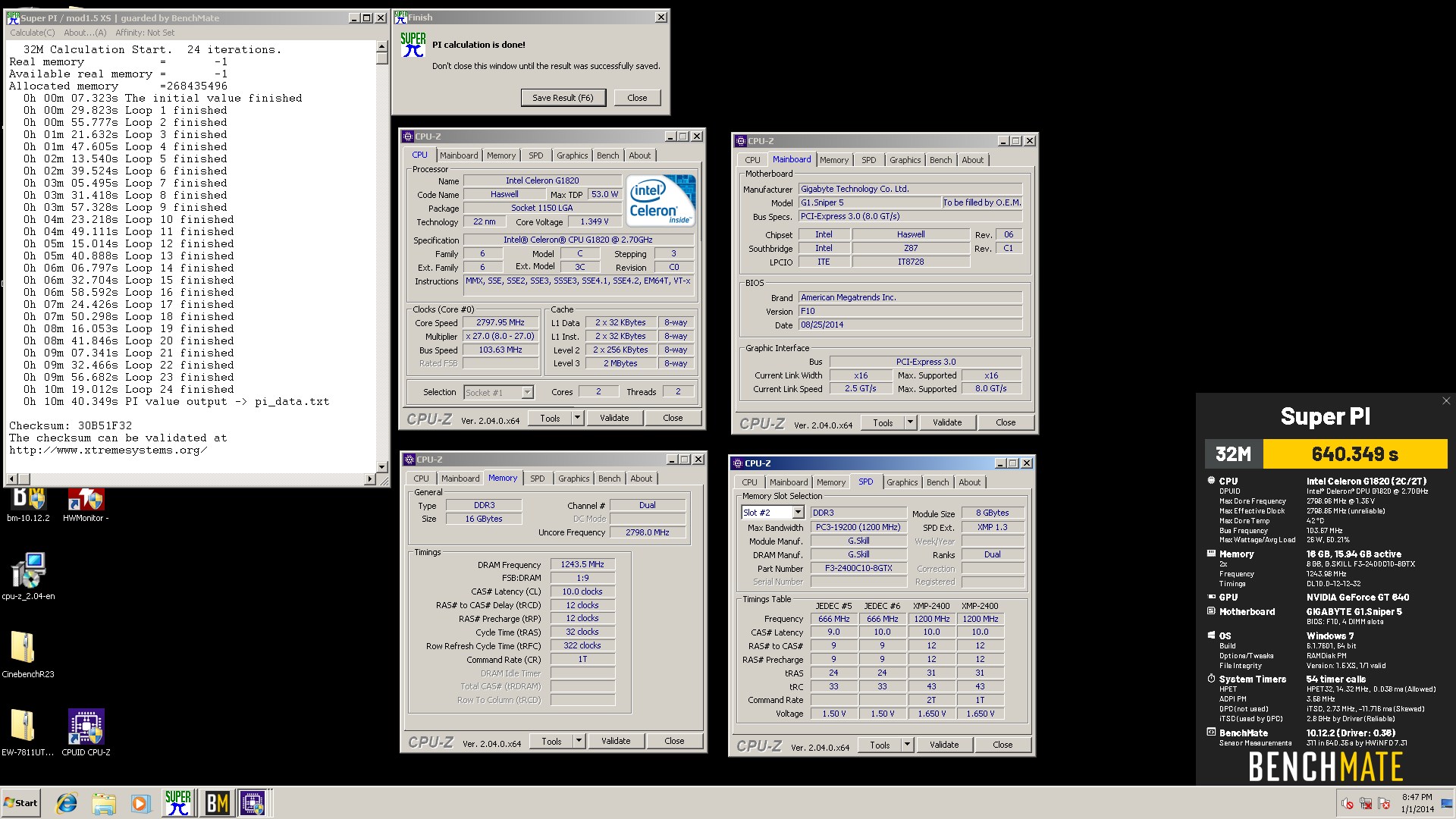
Task: Expand Tools arrow in CPU-Z CPU window
Action: coord(577,418)
